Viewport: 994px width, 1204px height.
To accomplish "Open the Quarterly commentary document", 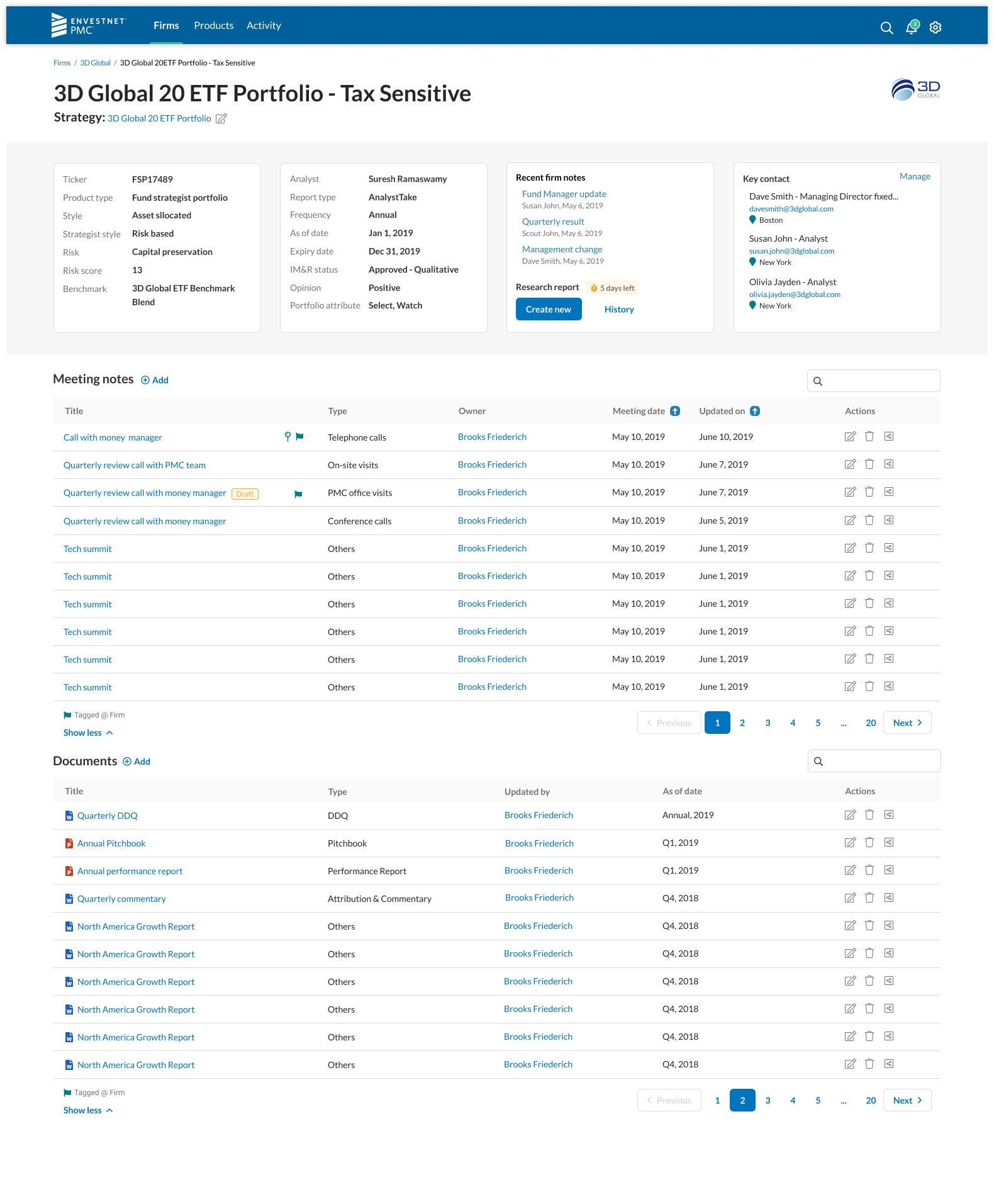I will click(121, 899).
